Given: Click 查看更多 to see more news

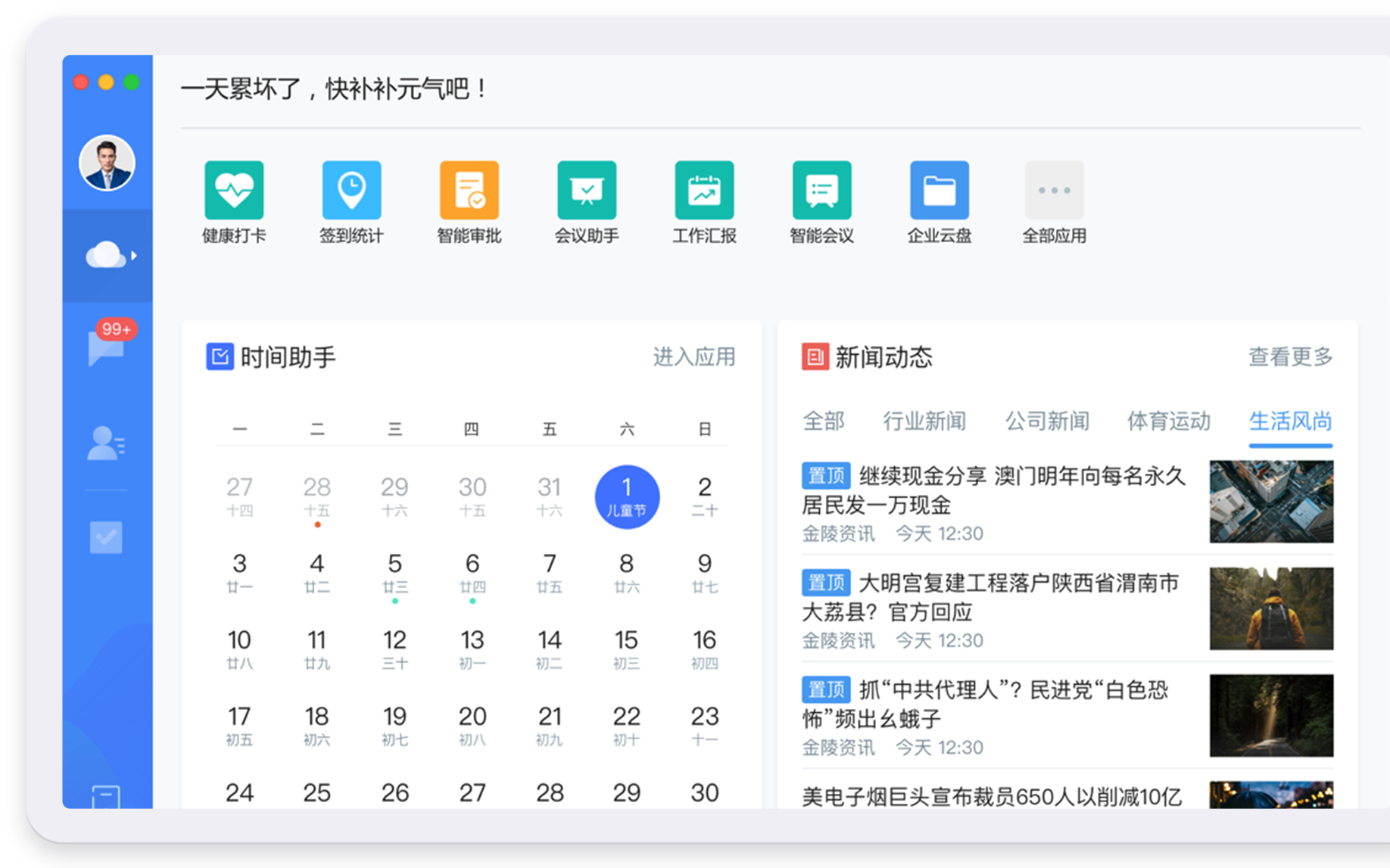Looking at the screenshot, I should (1290, 356).
